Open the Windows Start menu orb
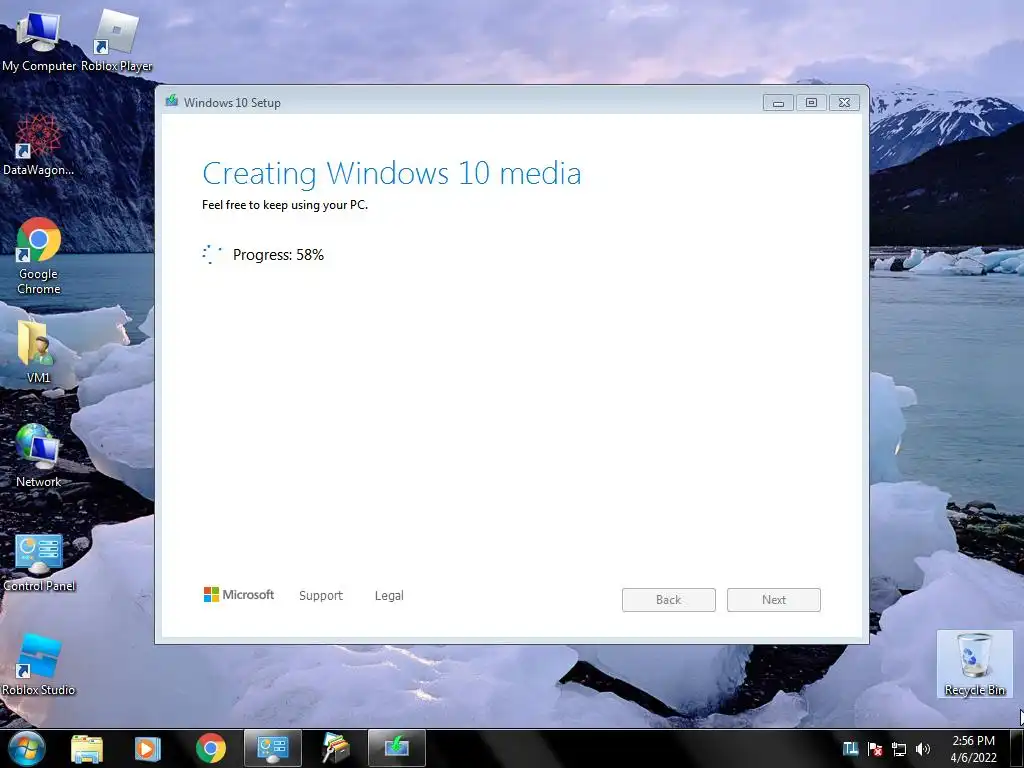 pos(27,748)
